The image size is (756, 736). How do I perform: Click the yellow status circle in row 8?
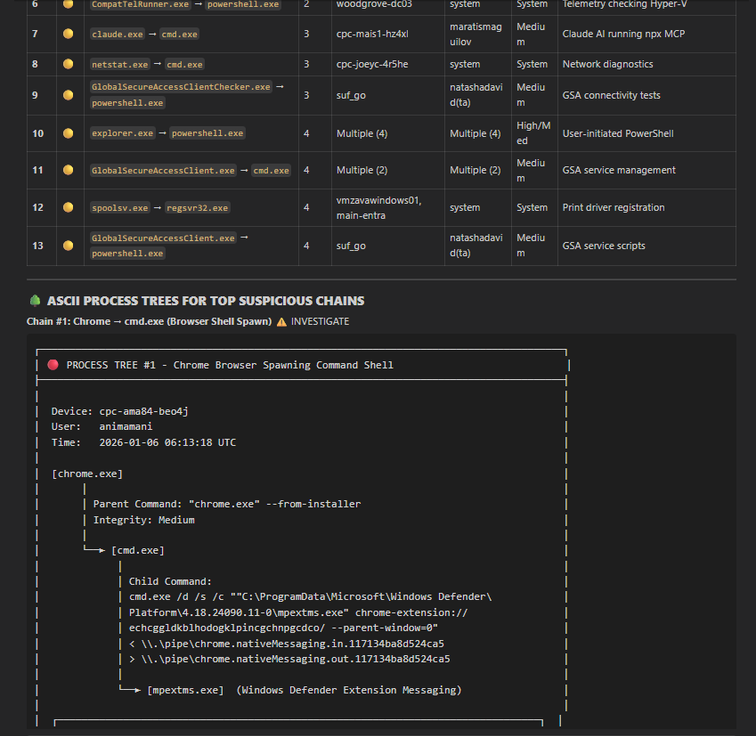tap(68, 64)
